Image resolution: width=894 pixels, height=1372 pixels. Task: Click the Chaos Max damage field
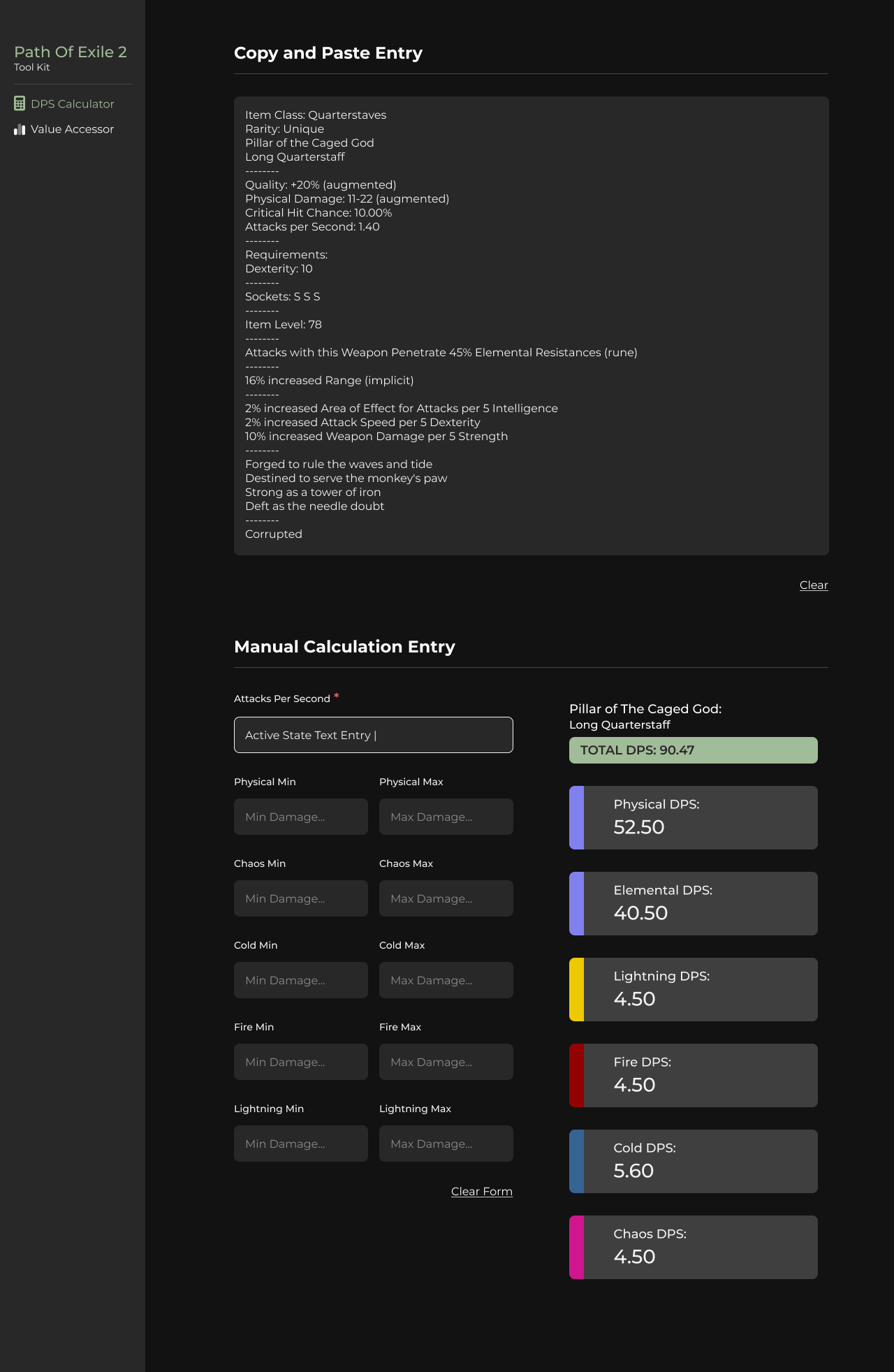click(446, 898)
